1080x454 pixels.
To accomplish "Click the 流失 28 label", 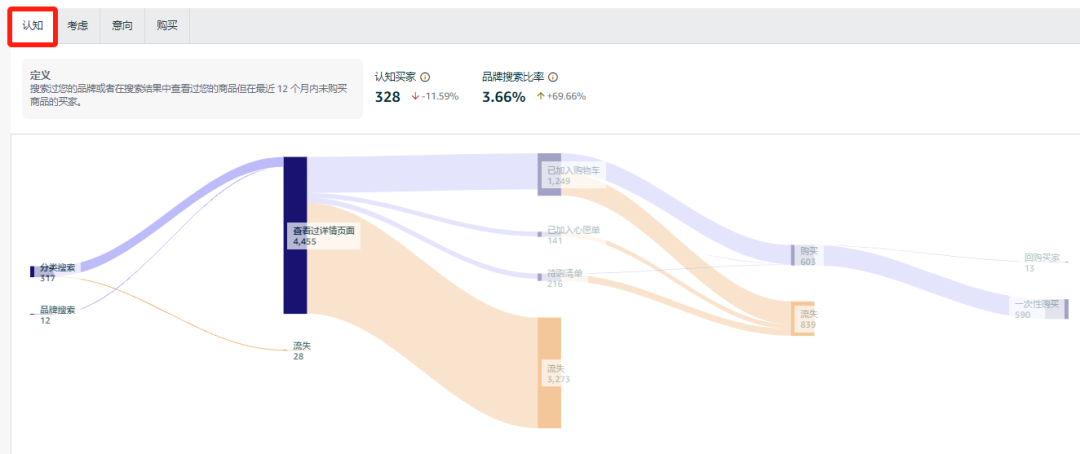I will point(302,351).
